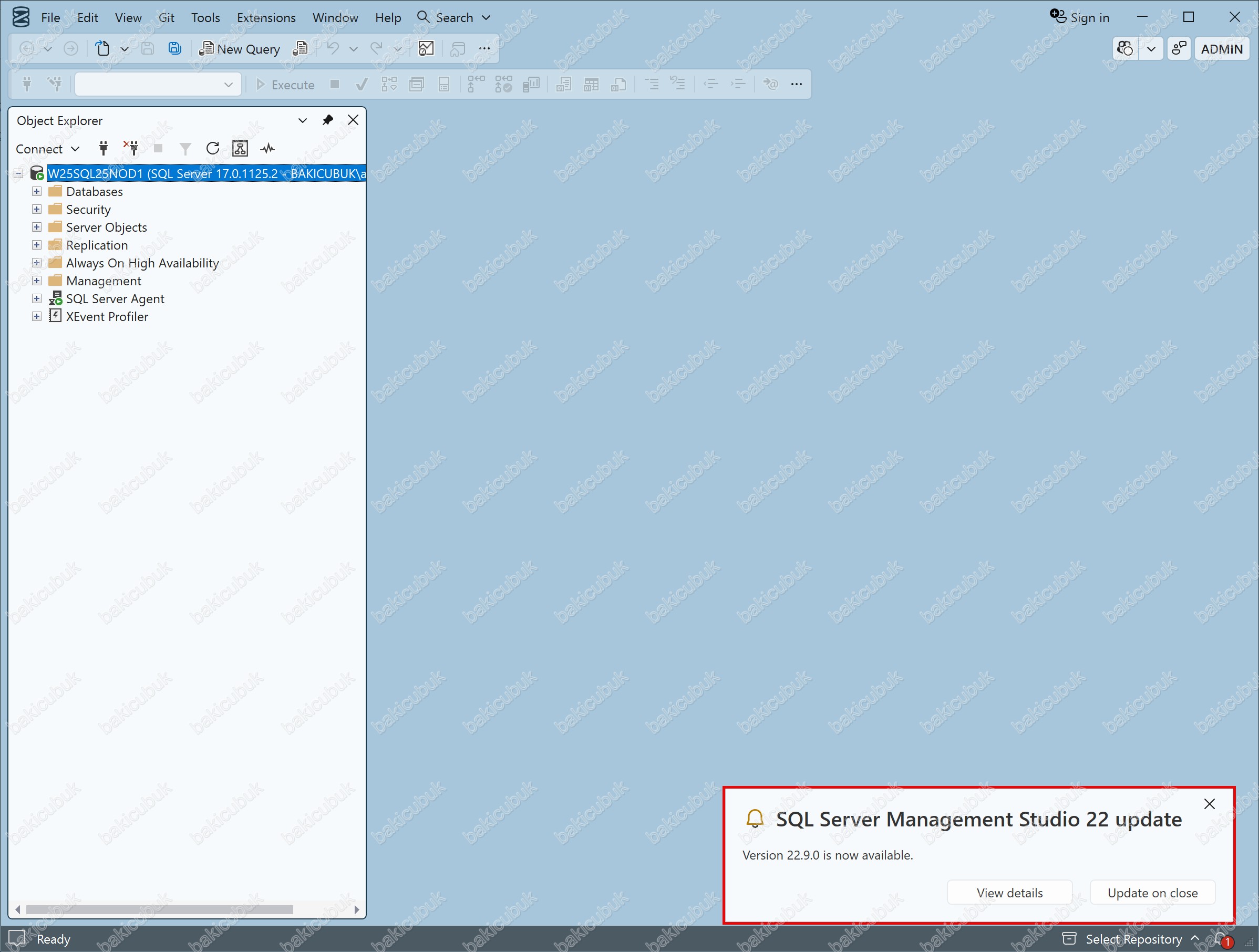Open the File menu
This screenshot has height=952, width=1259.
click(50, 18)
